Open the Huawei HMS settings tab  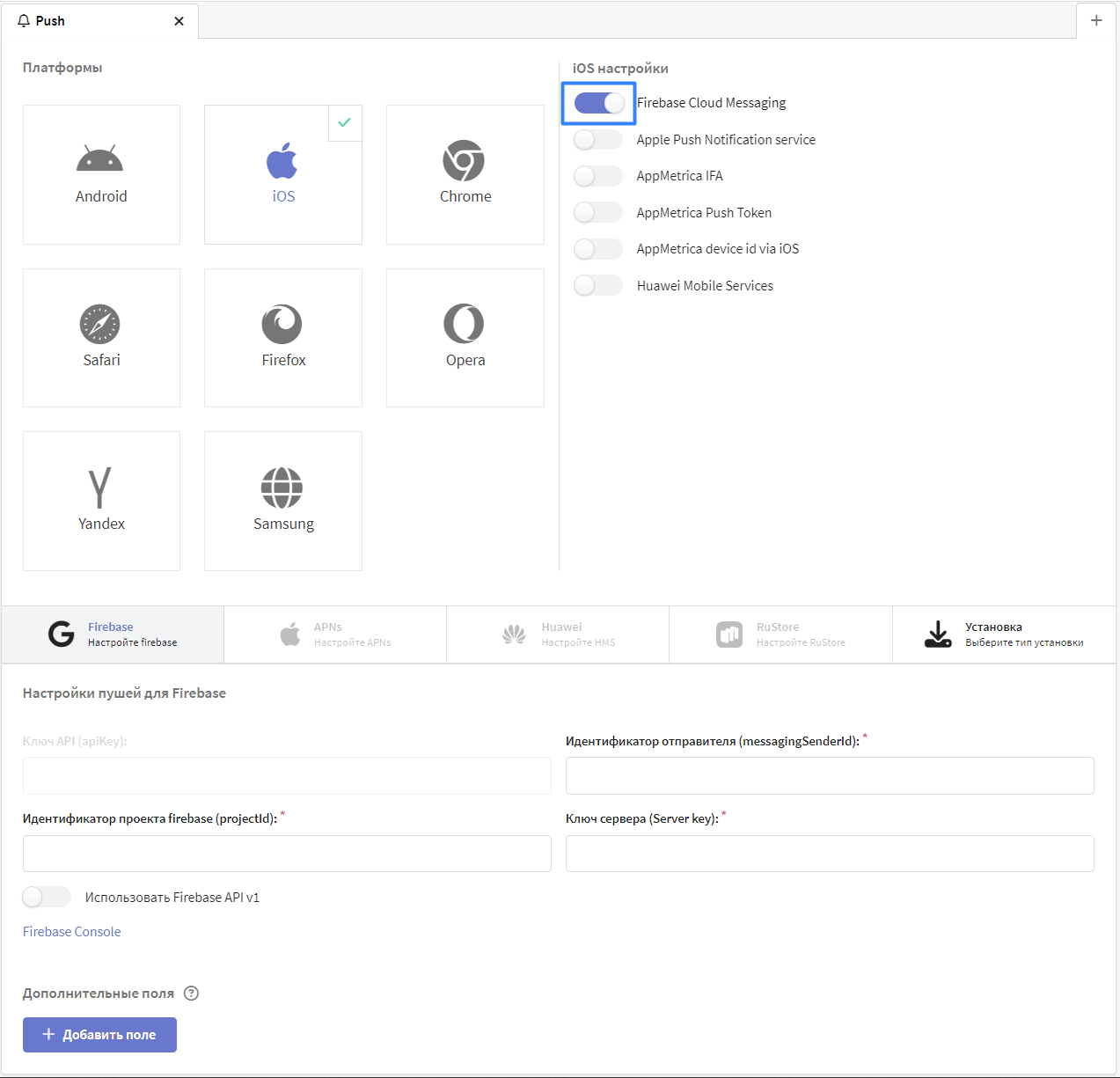(558, 634)
